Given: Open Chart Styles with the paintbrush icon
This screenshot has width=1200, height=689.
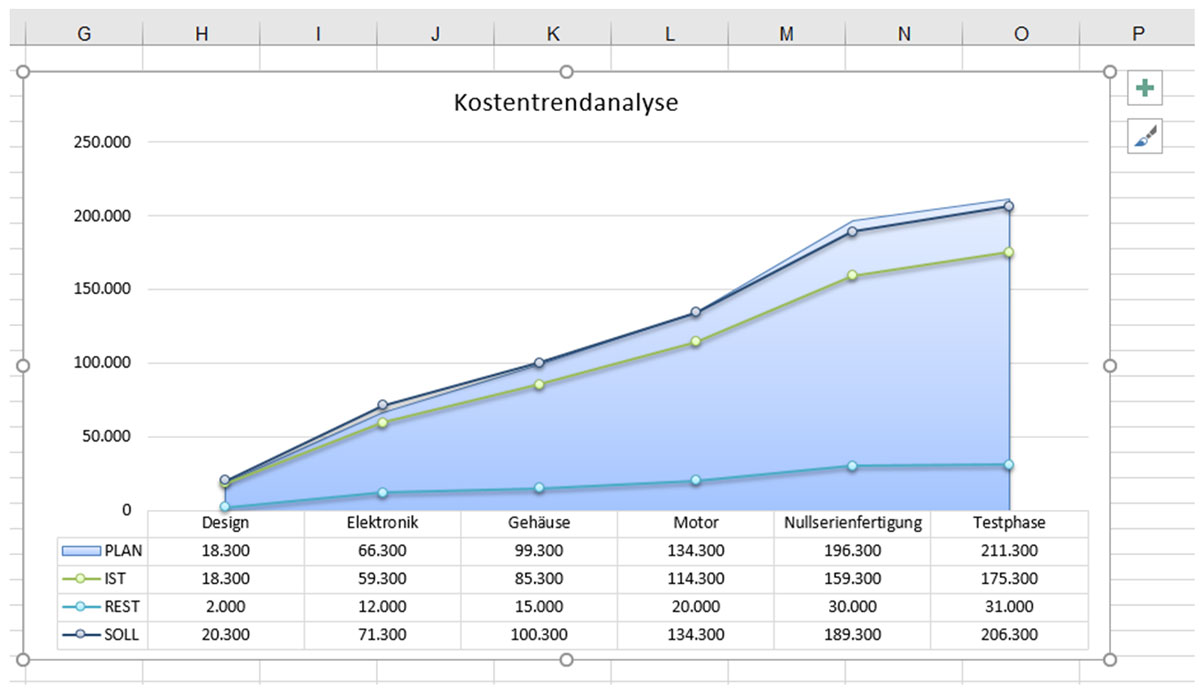Looking at the screenshot, I should tap(1143, 135).
